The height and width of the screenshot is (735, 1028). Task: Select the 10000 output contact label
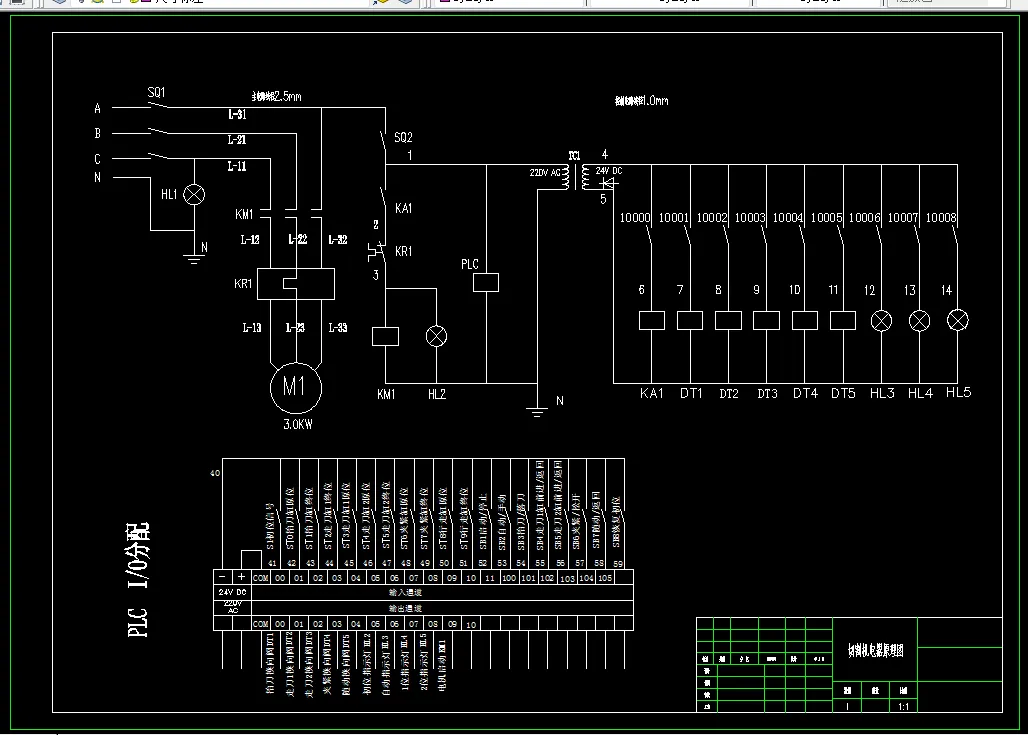(635, 218)
